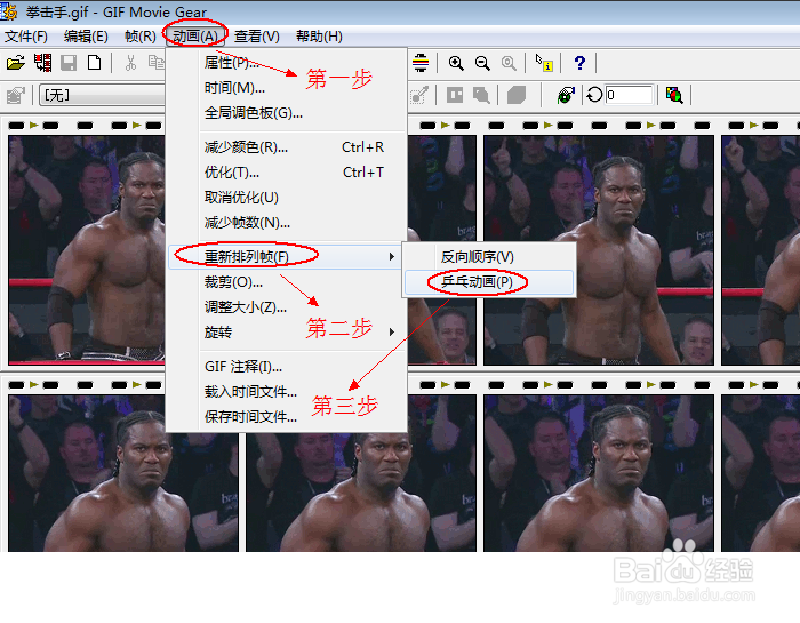Click the insert frames filmstrip icon

(x=42, y=63)
